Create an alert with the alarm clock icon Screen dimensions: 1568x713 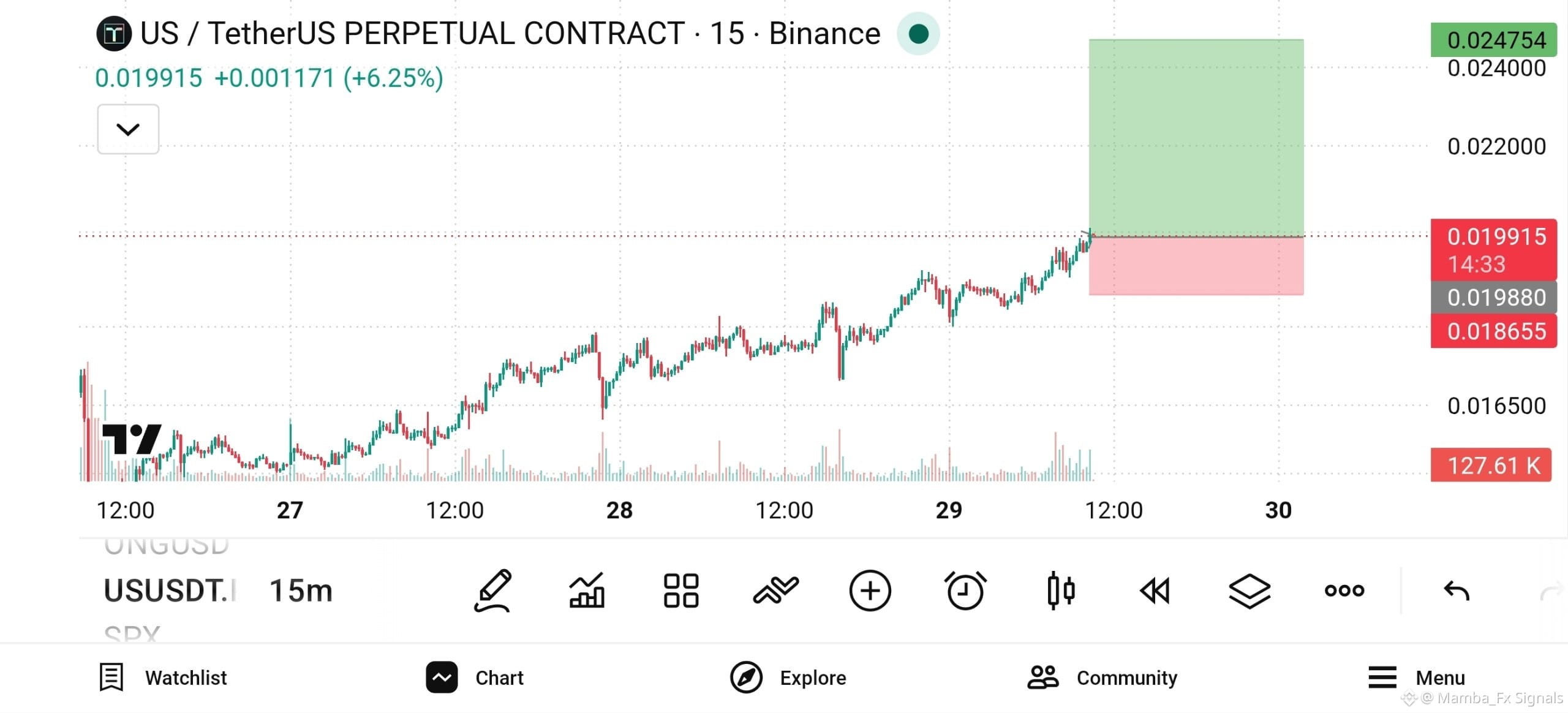pos(965,590)
